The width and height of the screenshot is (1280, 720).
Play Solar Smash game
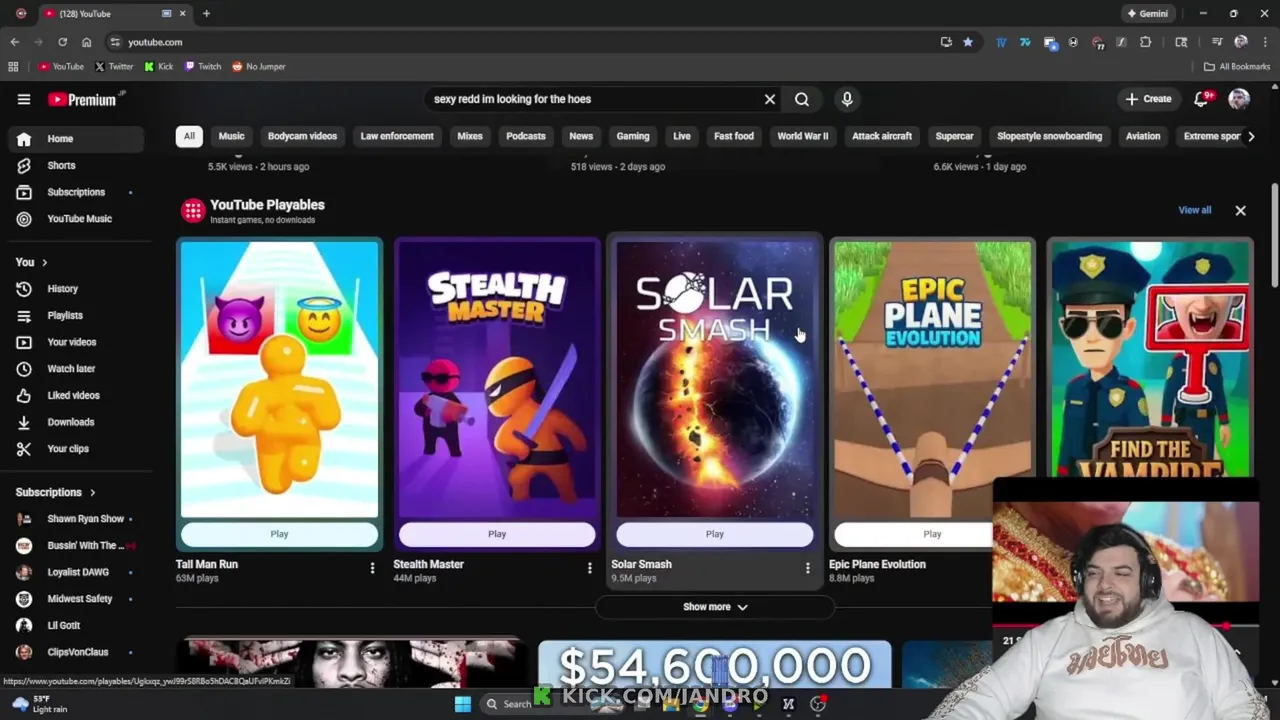(x=714, y=534)
